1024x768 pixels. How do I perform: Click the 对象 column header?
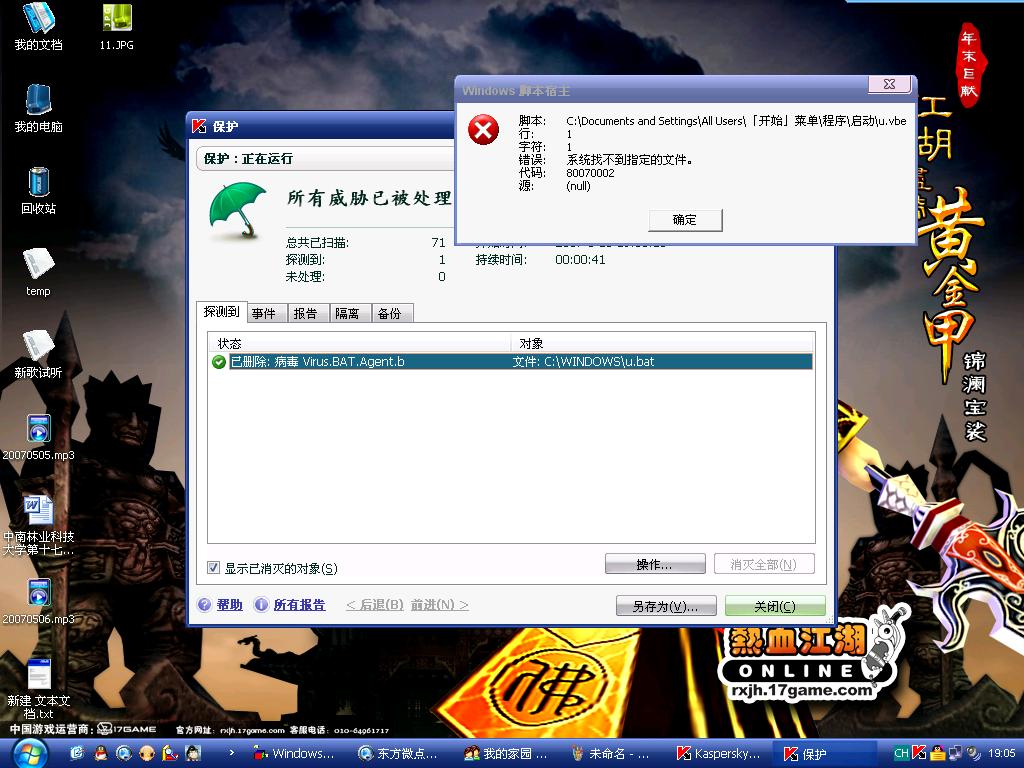click(662, 344)
